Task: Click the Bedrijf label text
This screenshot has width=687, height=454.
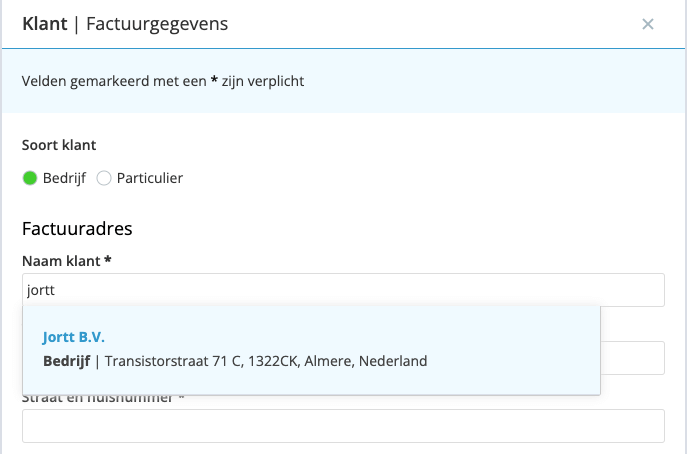Action: pos(64,178)
